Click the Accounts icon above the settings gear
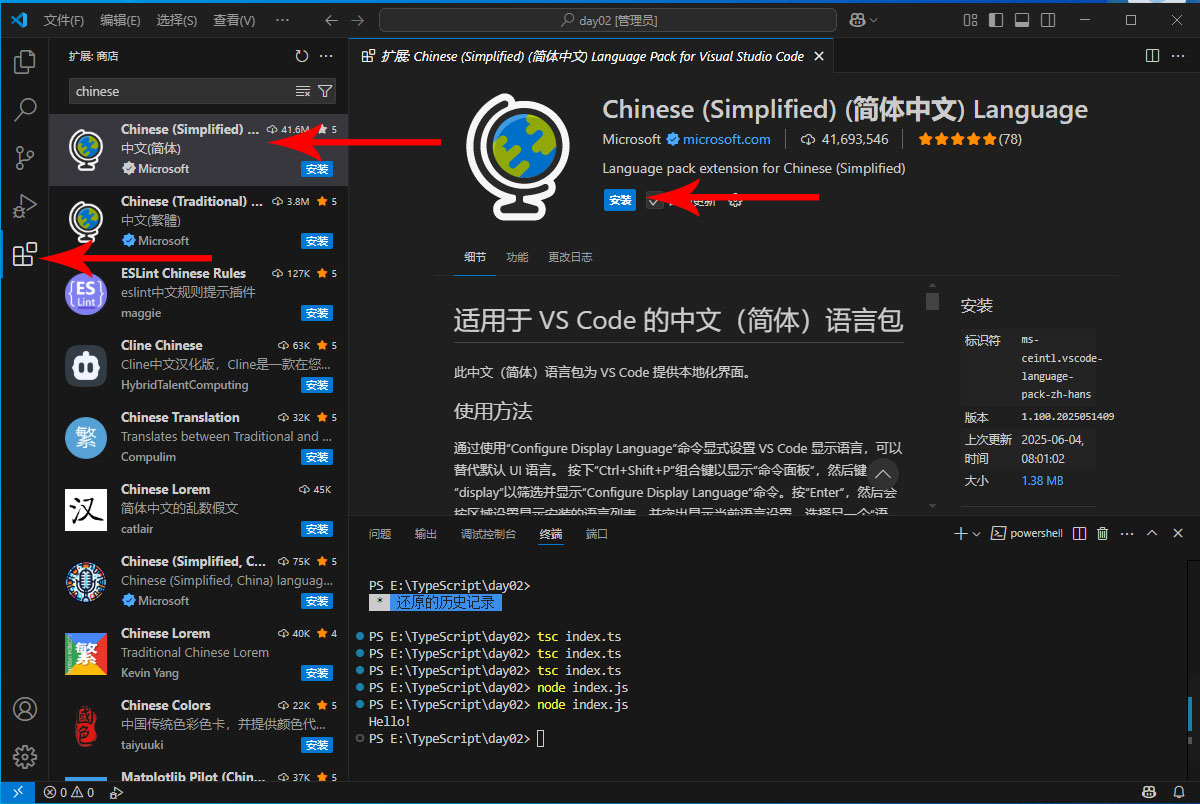The width and height of the screenshot is (1200, 804). point(25,709)
